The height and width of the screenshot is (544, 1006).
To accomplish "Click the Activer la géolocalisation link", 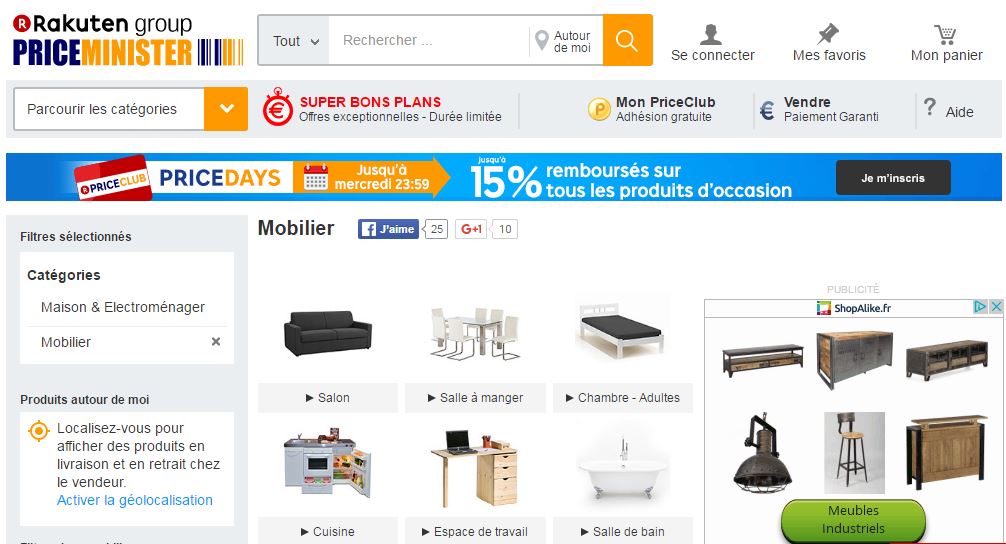I will pyautogui.click(x=135, y=500).
